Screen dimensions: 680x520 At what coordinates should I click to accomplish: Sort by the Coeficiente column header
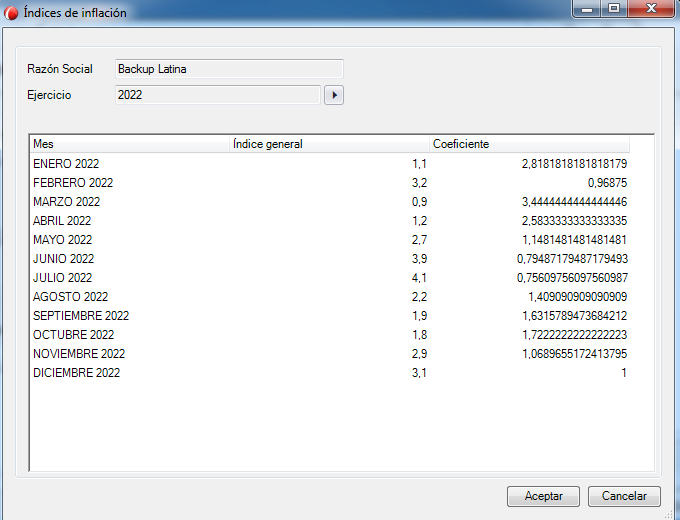(529, 144)
